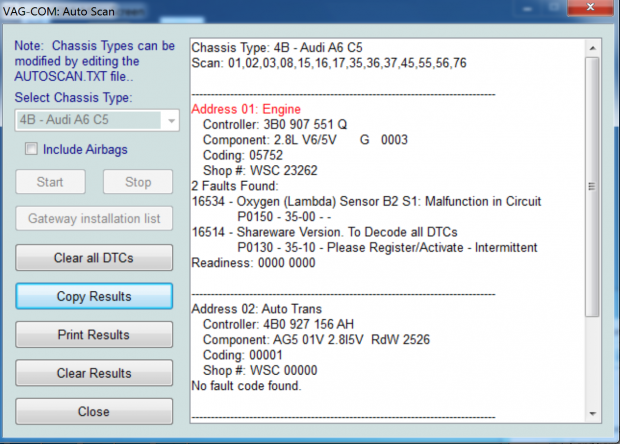Click the Readiness: 0000 0000 line
Viewport: 620px width, 444px height.
pos(253,263)
